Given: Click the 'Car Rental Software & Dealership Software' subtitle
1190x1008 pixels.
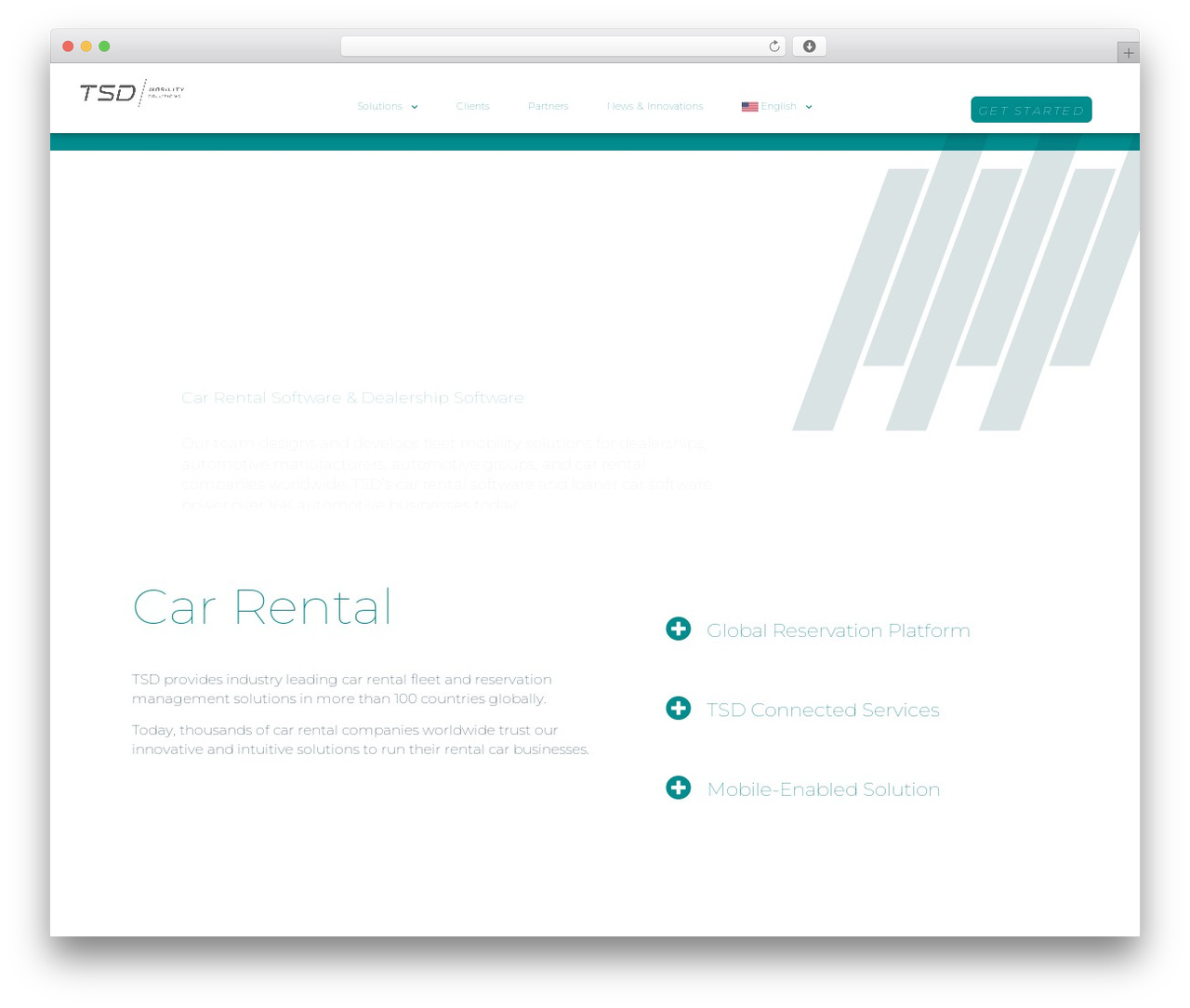Looking at the screenshot, I should pyautogui.click(x=352, y=398).
